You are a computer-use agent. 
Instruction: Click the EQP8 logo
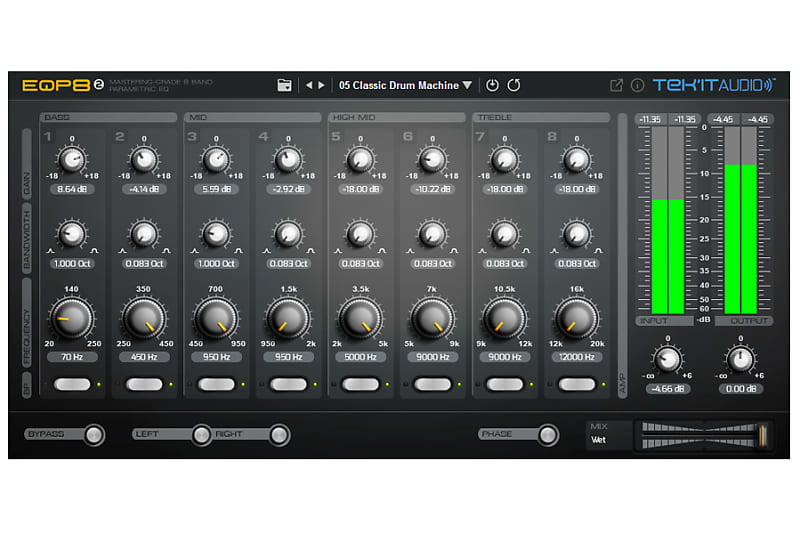pos(63,85)
